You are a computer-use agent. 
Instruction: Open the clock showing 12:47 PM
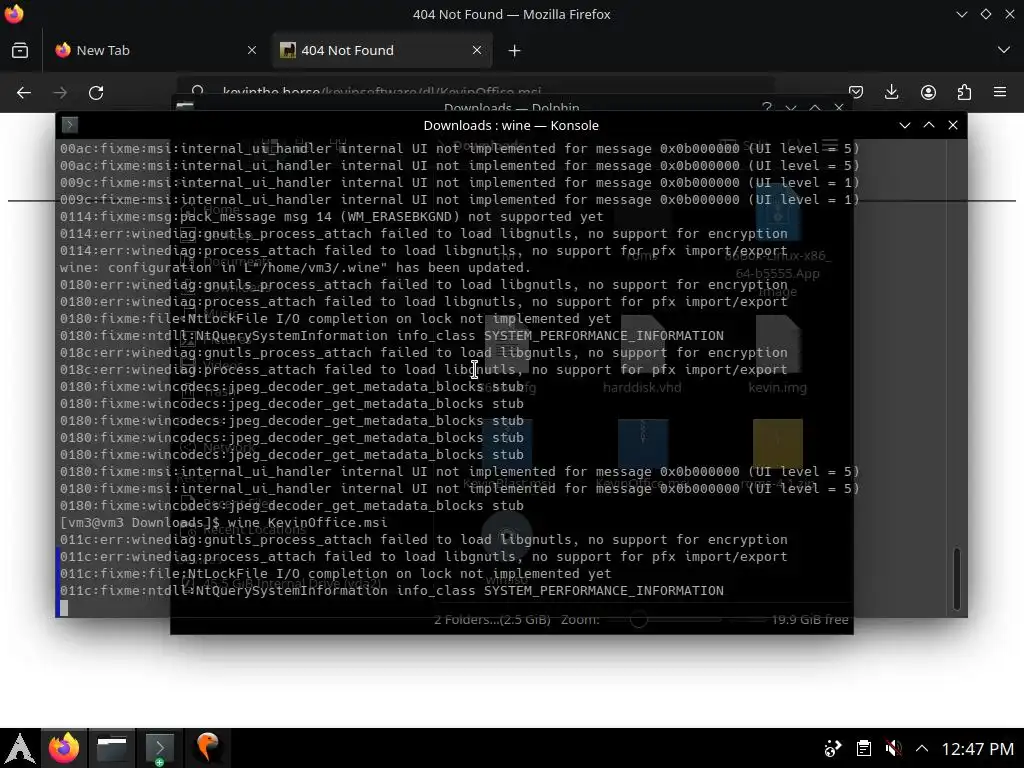[978, 748]
